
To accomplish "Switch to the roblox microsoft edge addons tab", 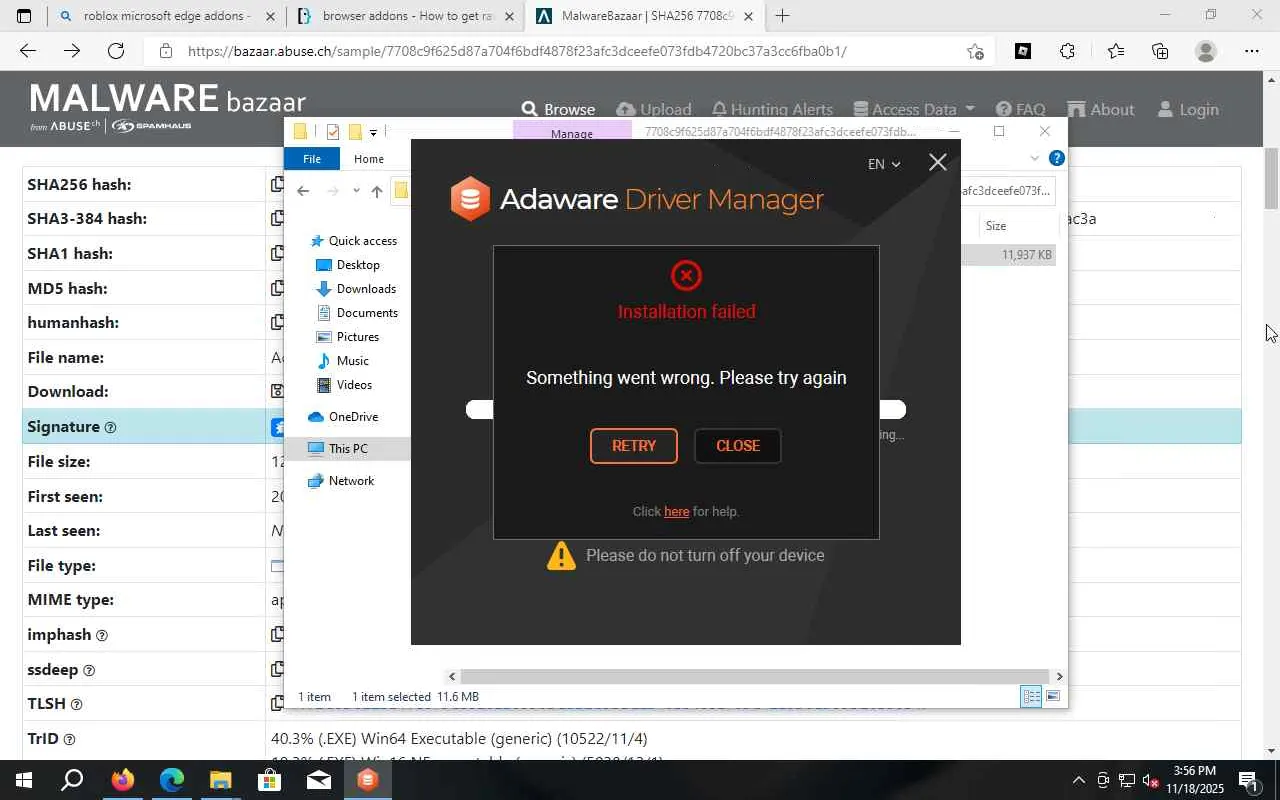I will pos(166,16).
